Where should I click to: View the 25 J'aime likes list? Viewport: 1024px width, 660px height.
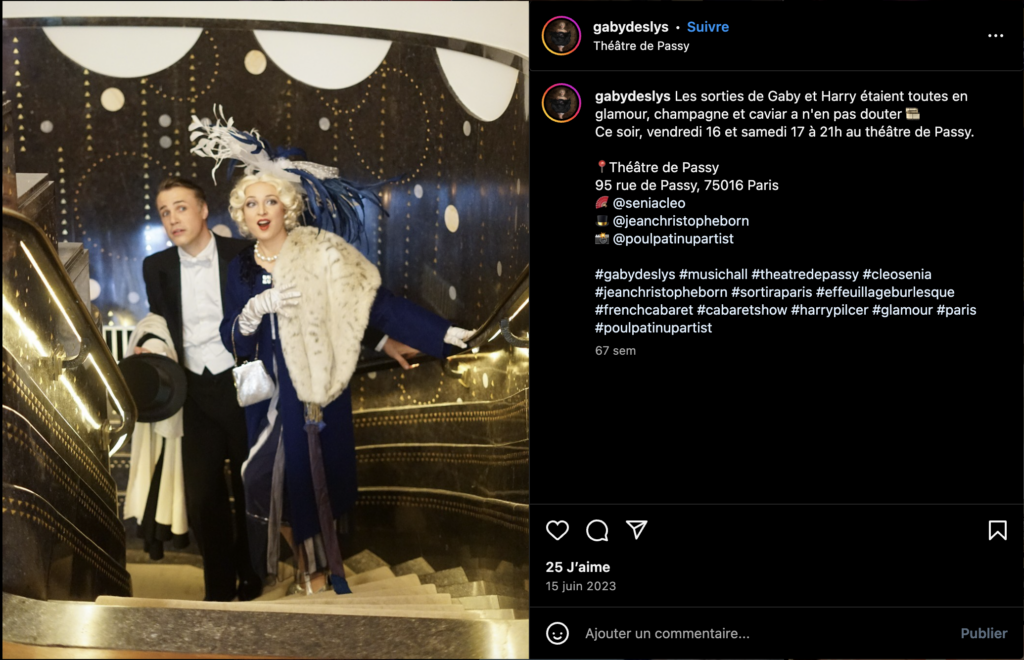tap(578, 567)
